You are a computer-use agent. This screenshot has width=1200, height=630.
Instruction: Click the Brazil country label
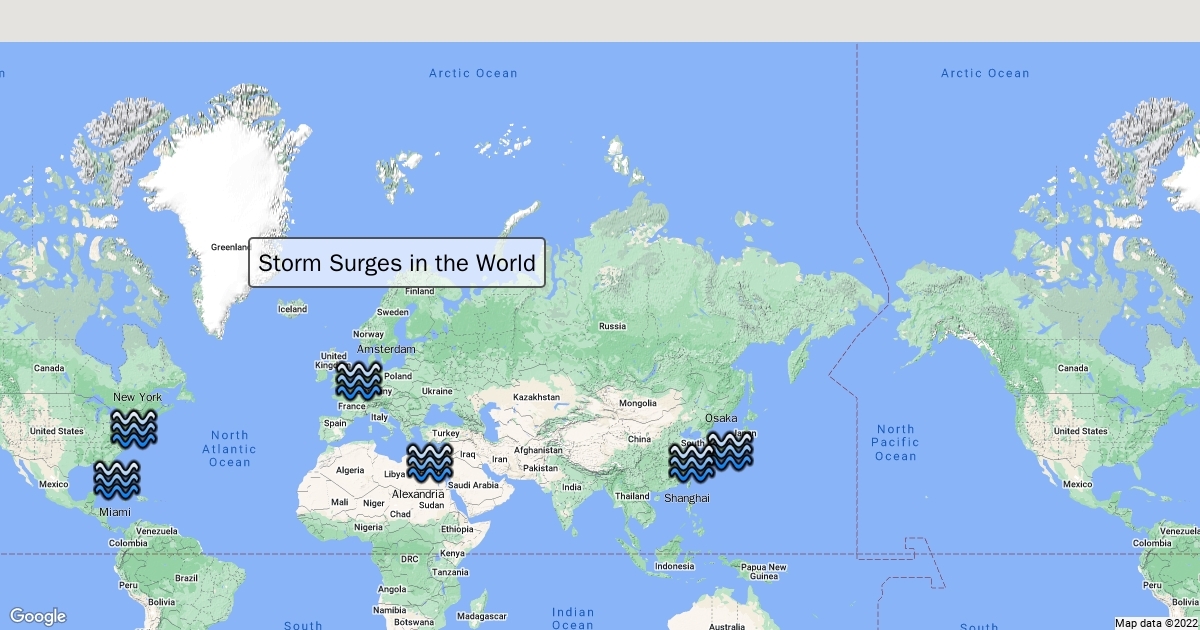coord(187,578)
